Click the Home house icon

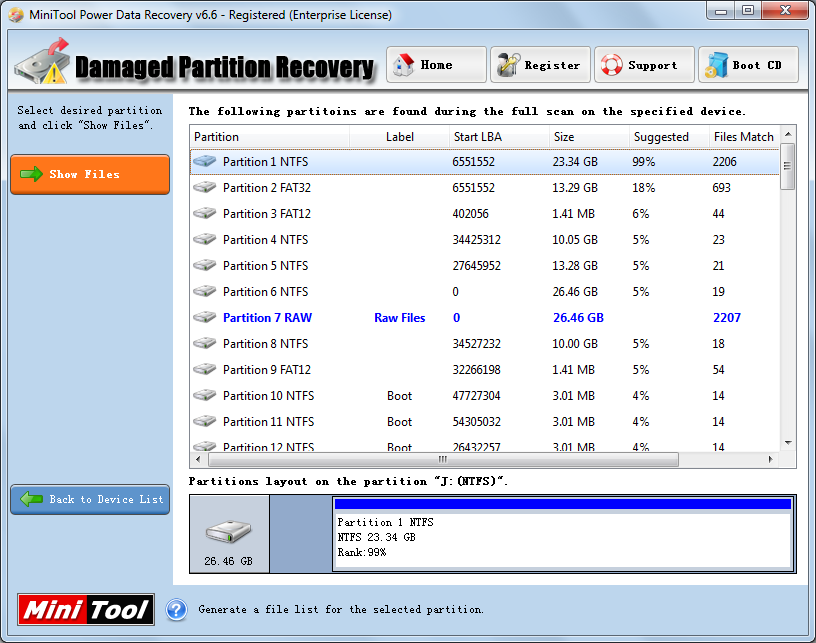[x=403, y=65]
